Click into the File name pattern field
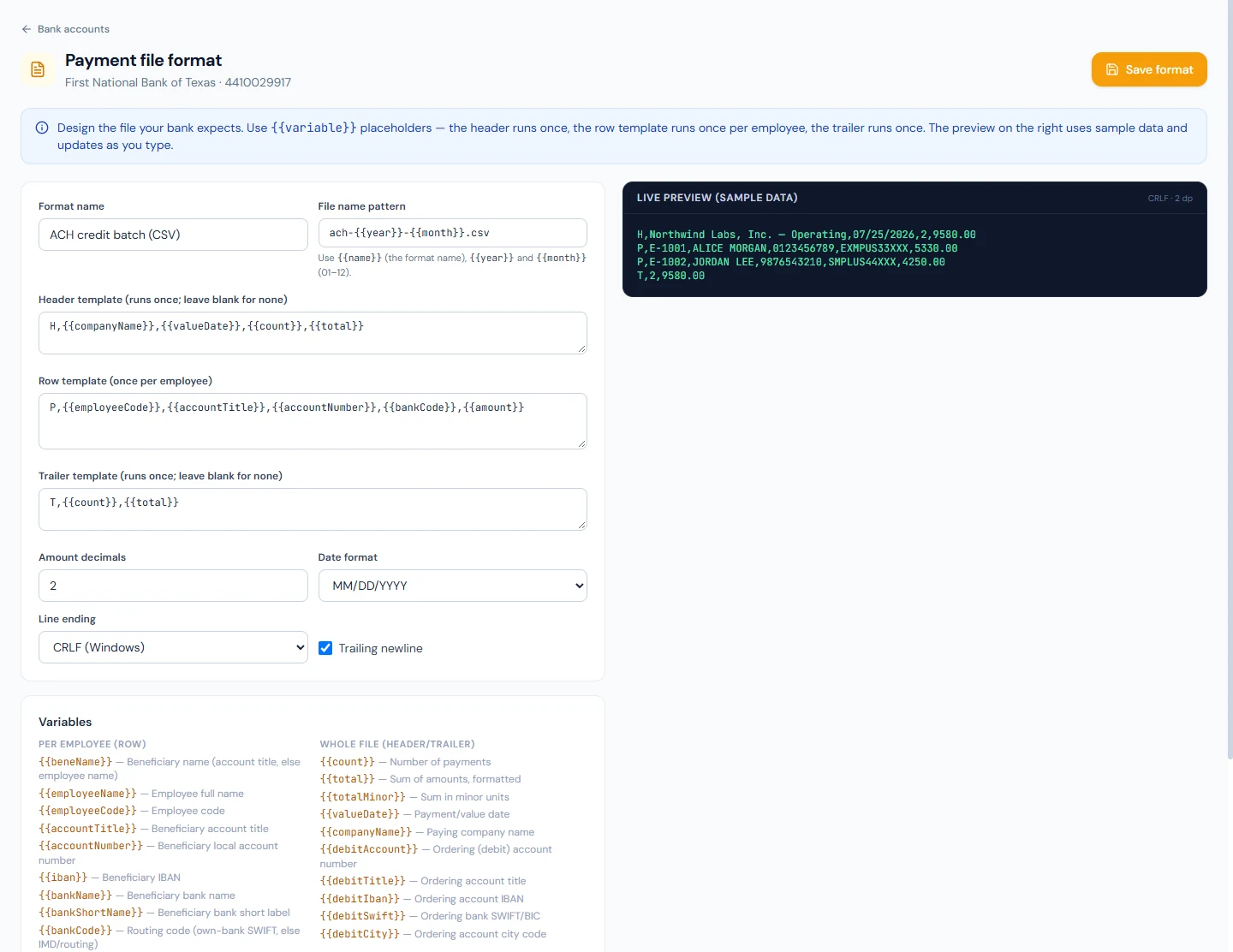Screen dimensions: 1233x952 click(452, 233)
